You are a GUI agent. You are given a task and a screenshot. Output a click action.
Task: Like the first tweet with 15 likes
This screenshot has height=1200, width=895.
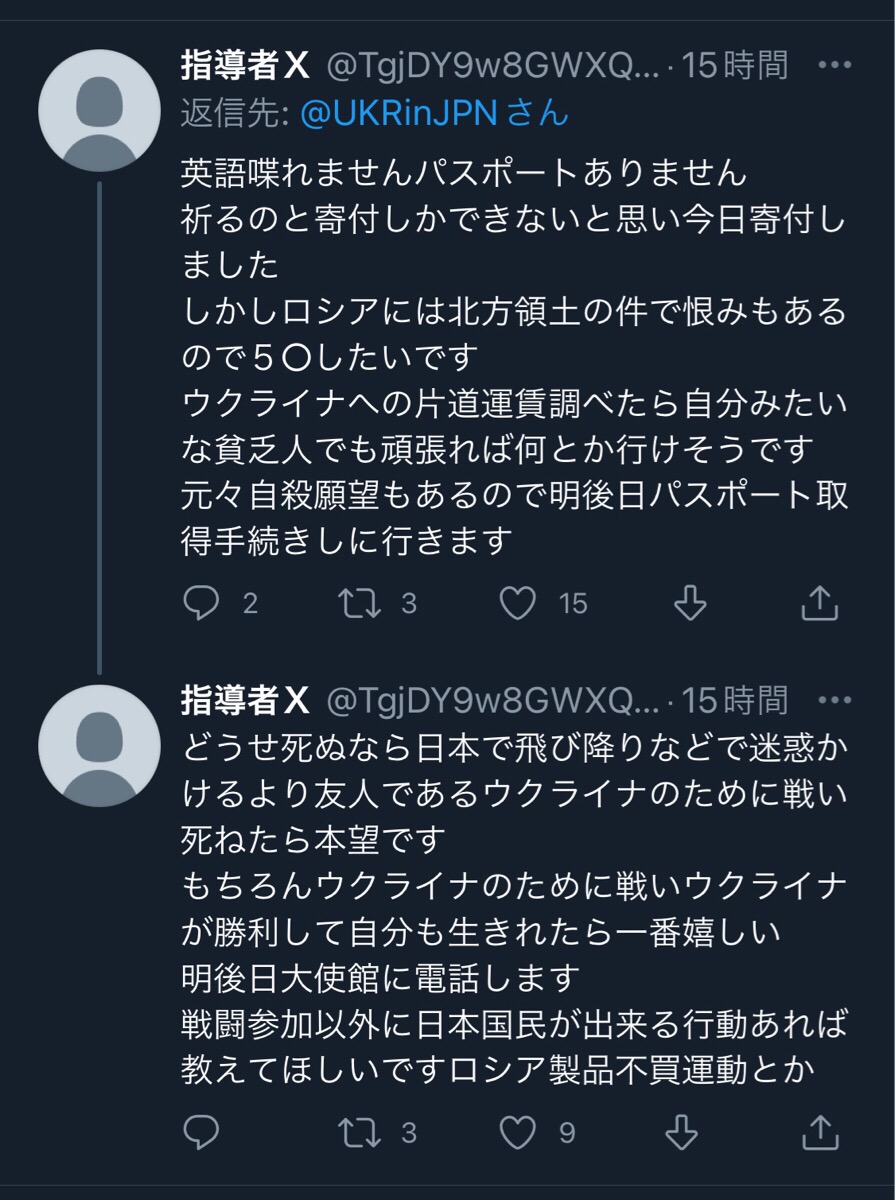(518, 603)
